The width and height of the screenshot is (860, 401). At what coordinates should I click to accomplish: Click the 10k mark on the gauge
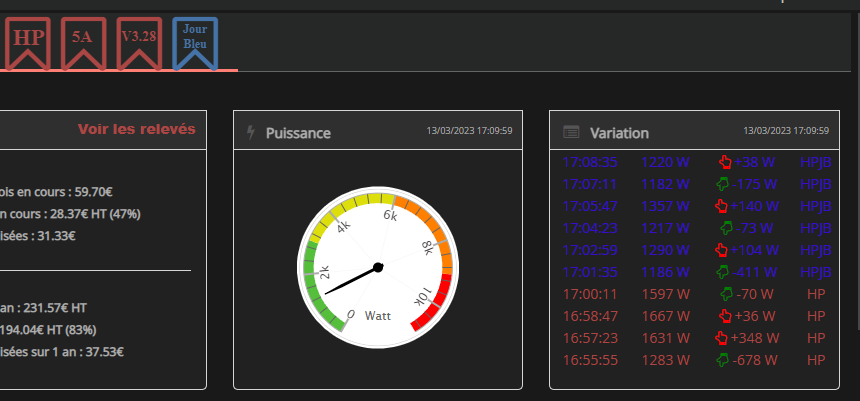pos(423,296)
